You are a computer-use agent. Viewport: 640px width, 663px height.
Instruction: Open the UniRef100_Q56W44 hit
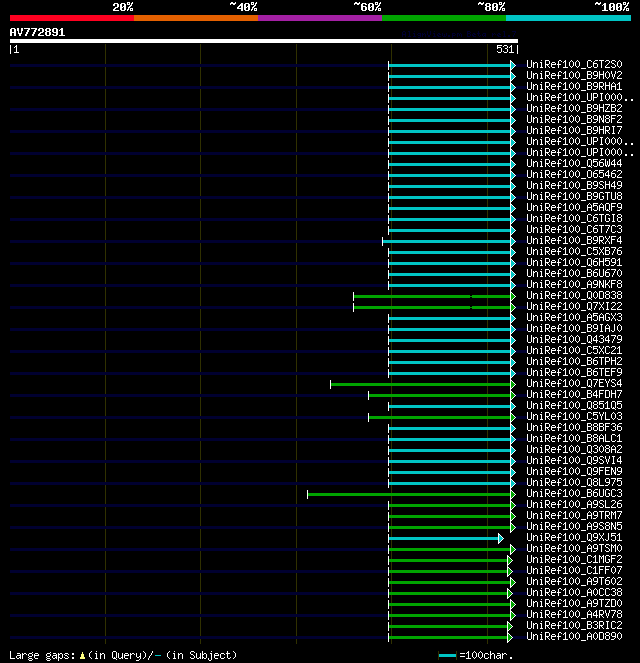[574, 163]
